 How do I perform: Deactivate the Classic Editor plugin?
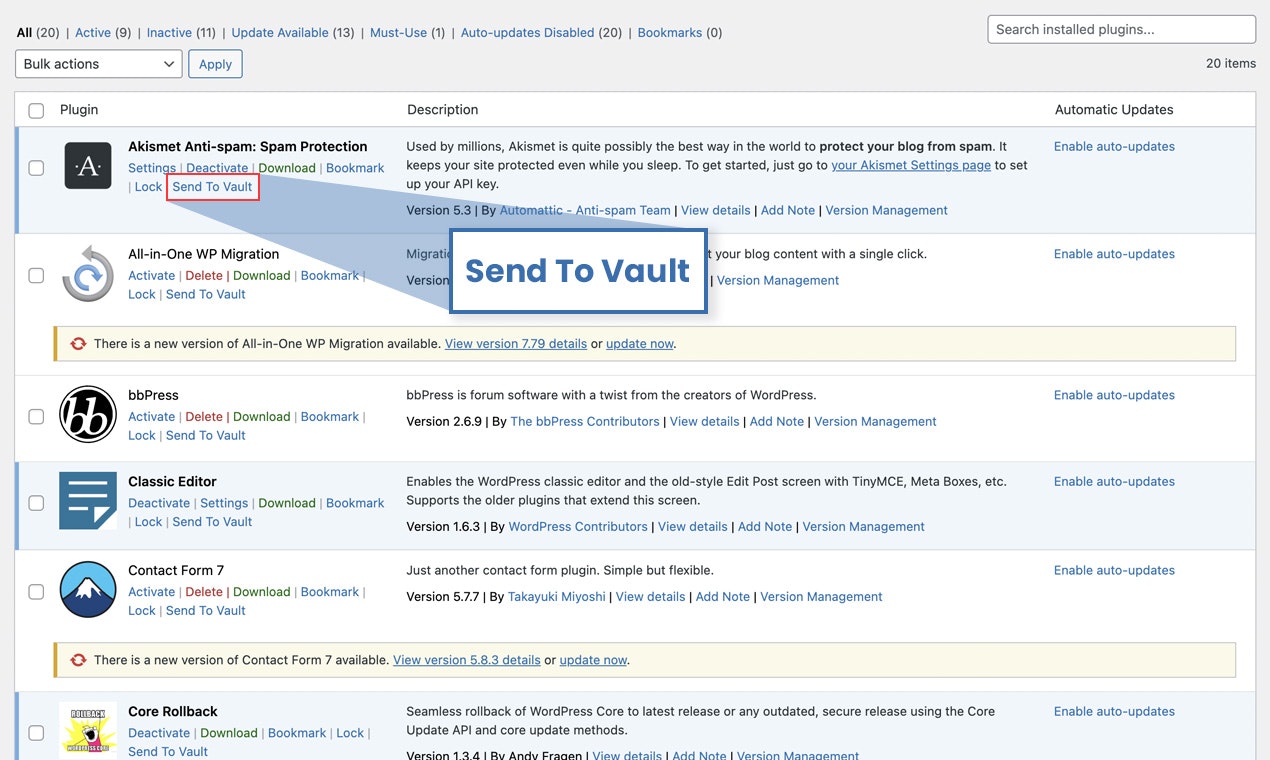(159, 503)
